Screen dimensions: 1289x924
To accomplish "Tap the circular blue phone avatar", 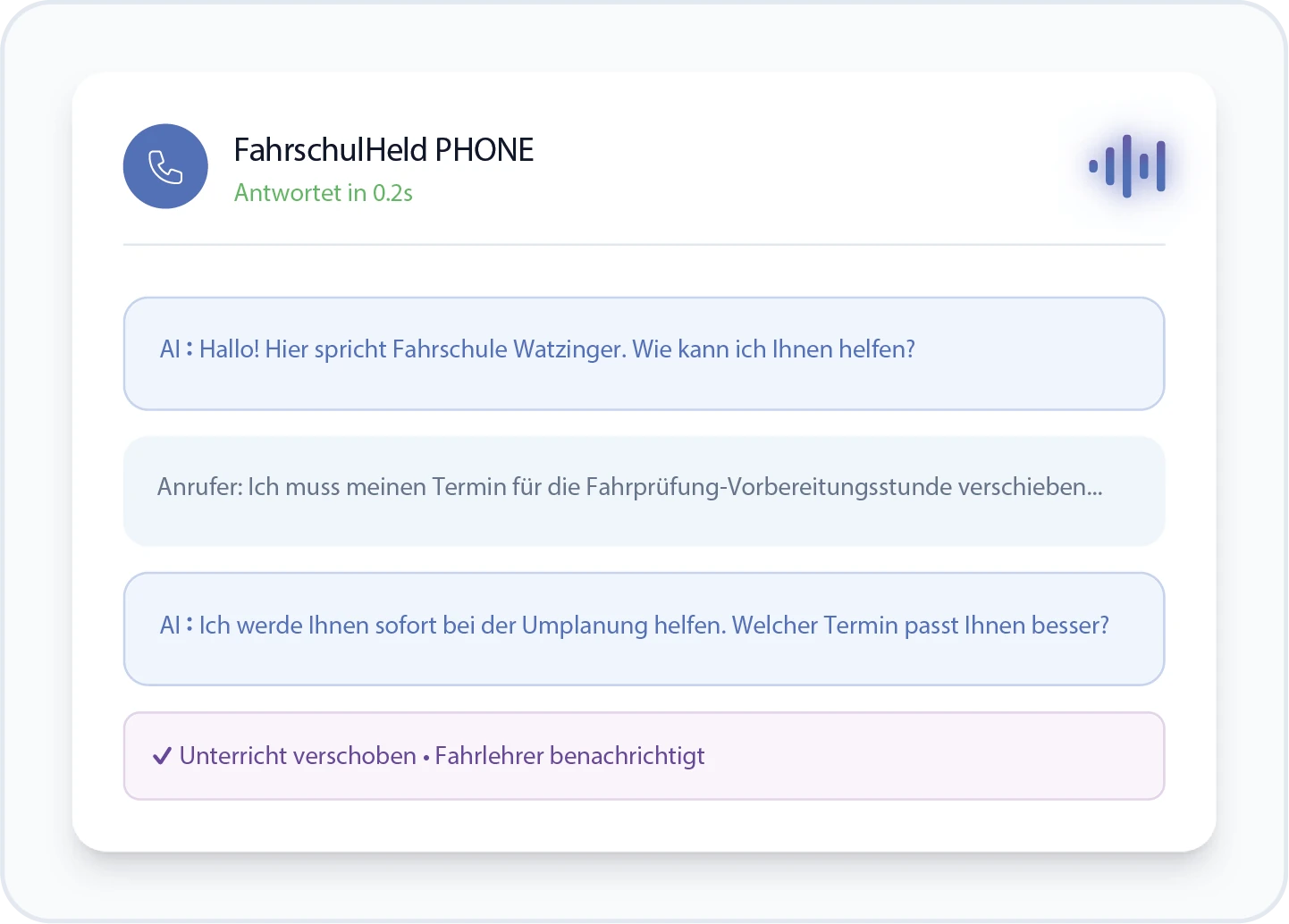I will pyautogui.click(x=165, y=166).
